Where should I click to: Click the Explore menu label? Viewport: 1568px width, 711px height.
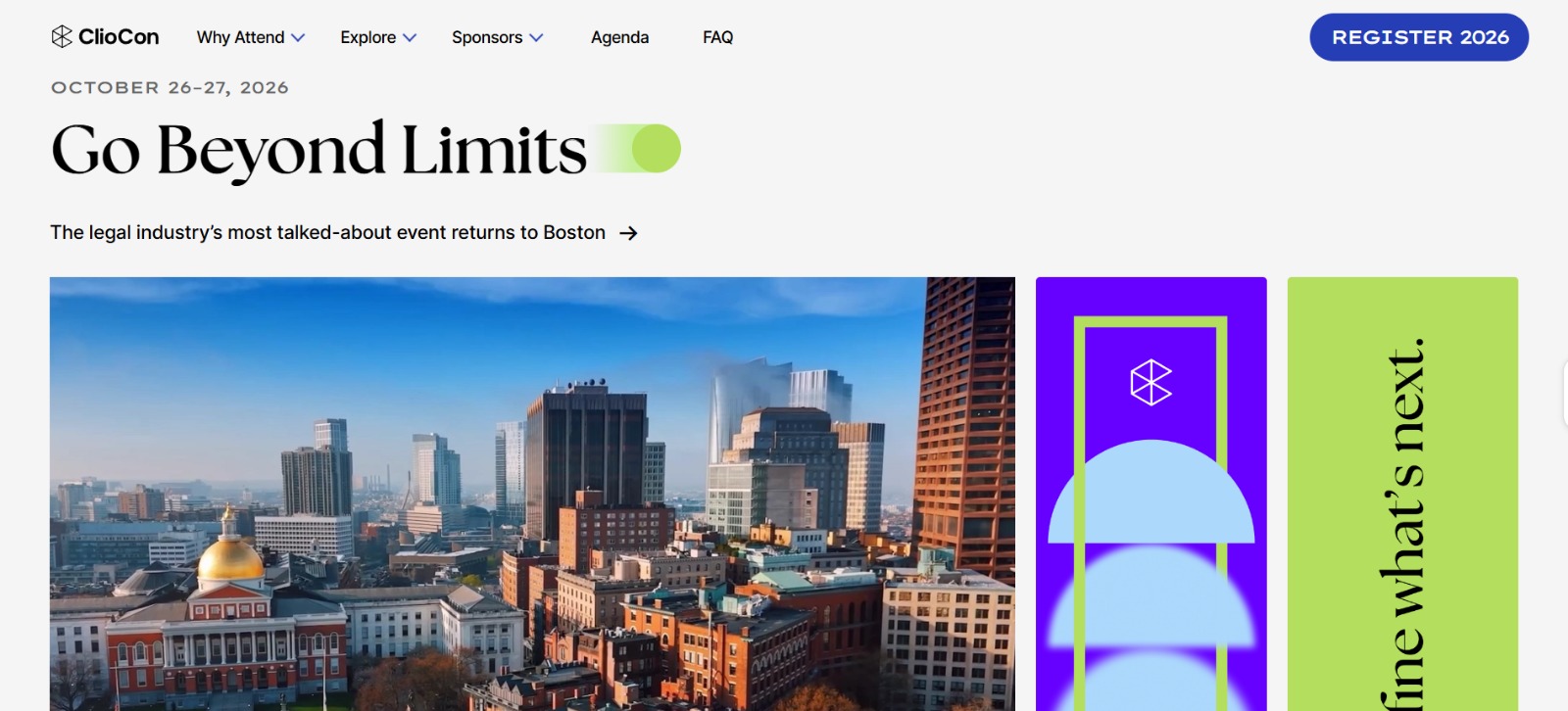pos(368,37)
